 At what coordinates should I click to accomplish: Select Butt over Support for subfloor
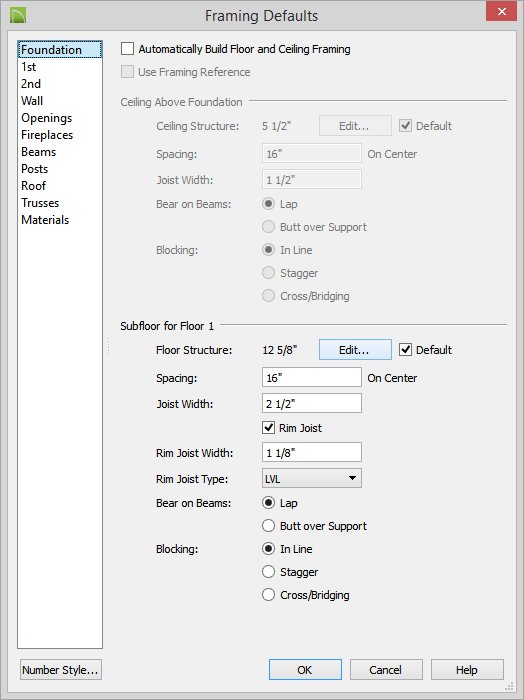(268, 526)
